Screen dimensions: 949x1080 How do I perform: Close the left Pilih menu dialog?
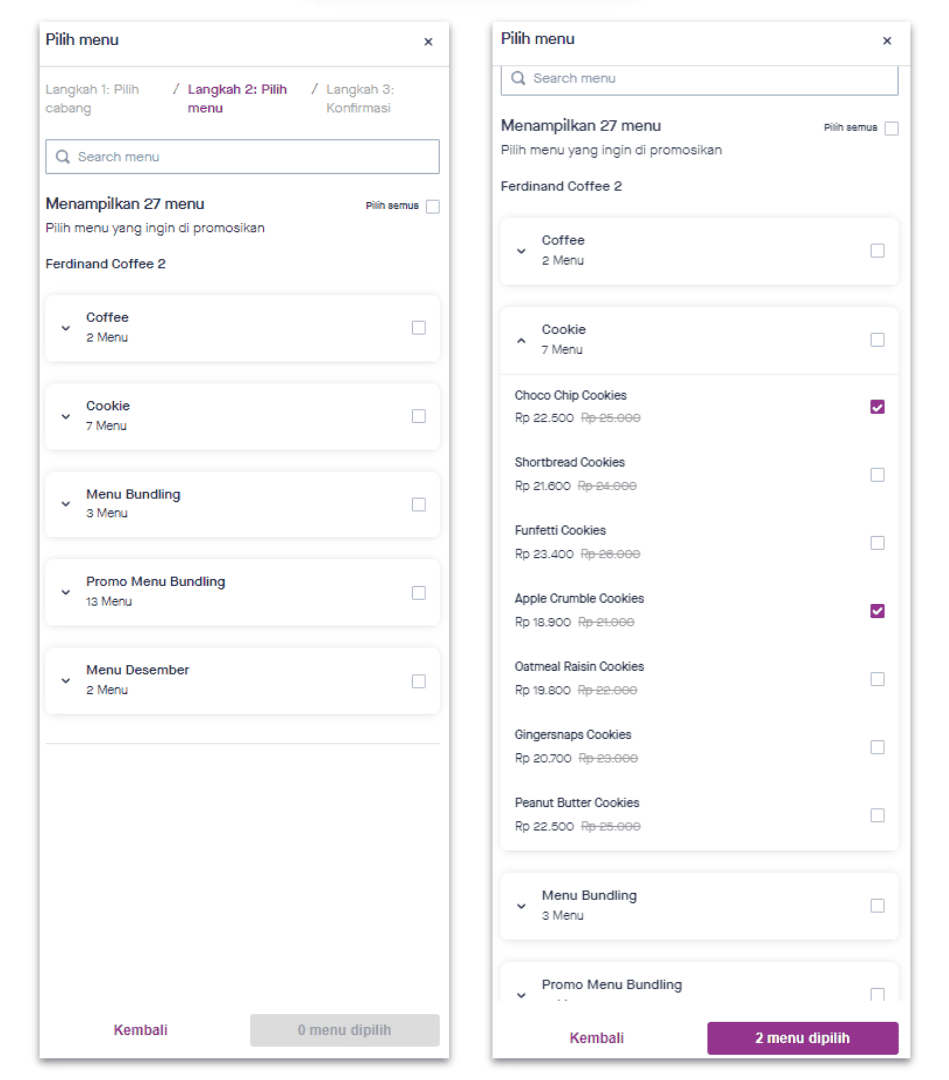pos(428,42)
